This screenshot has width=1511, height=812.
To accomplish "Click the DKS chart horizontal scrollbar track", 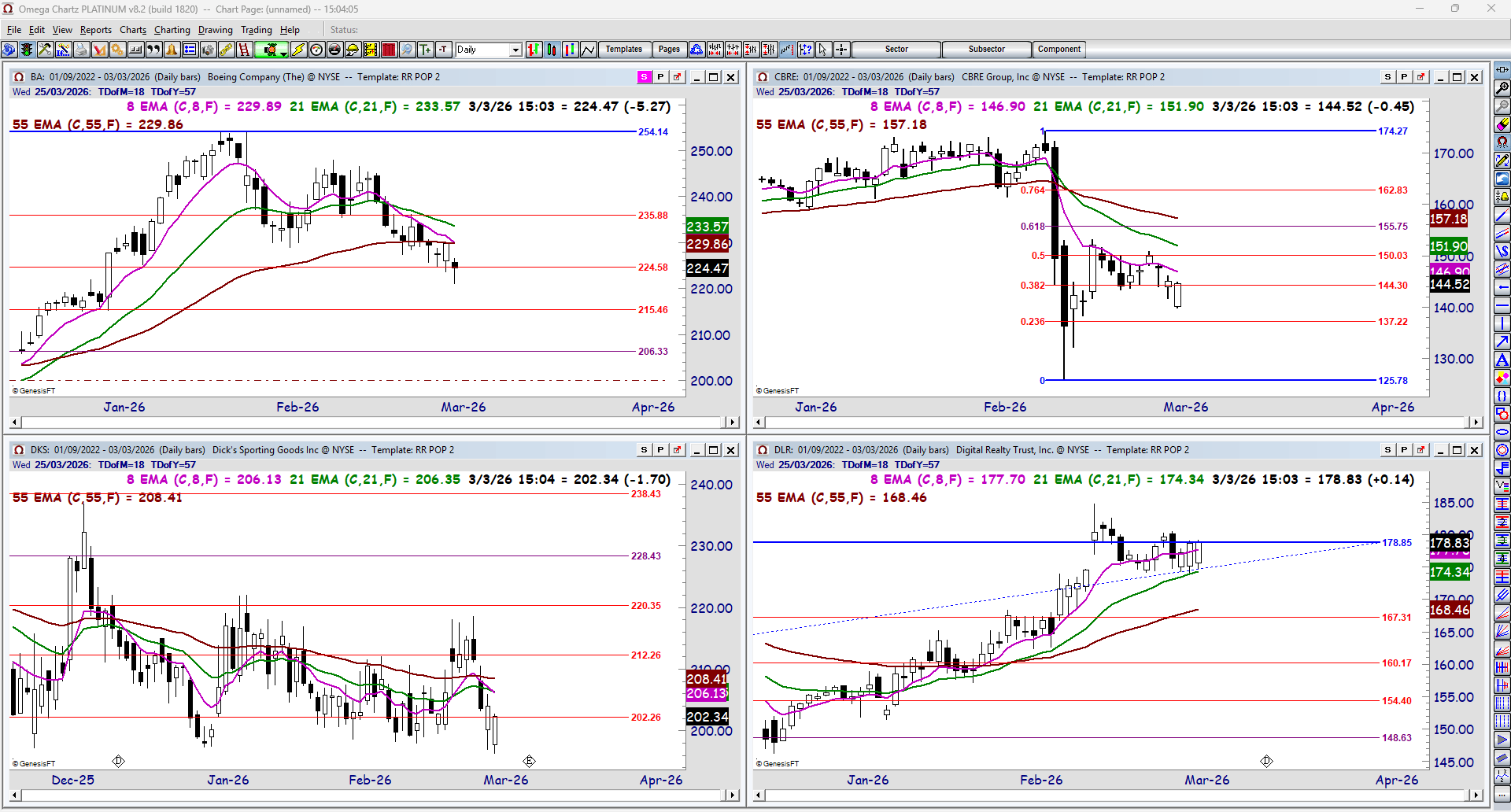I will (x=375, y=795).
